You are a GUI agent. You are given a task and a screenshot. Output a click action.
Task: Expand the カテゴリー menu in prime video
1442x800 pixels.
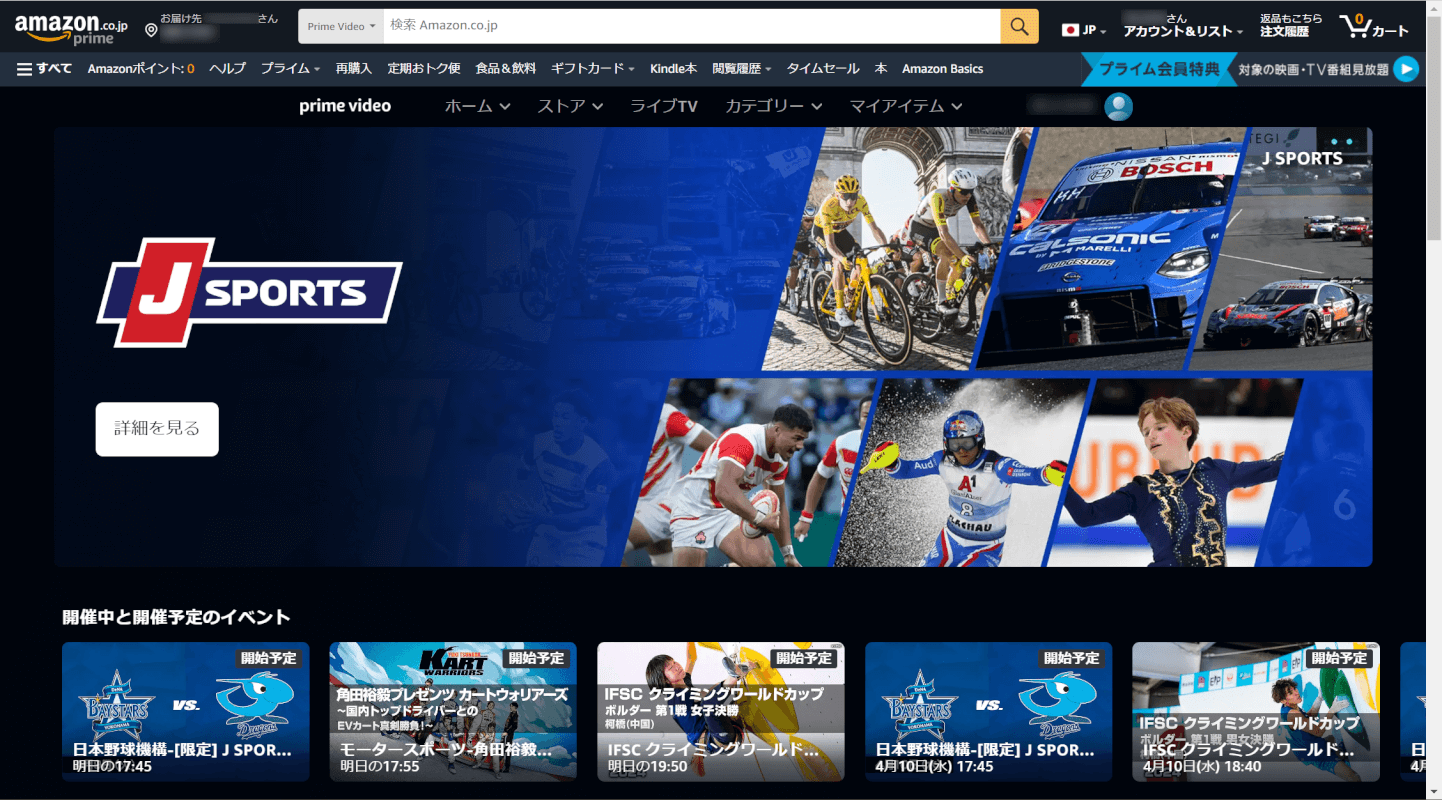point(773,106)
